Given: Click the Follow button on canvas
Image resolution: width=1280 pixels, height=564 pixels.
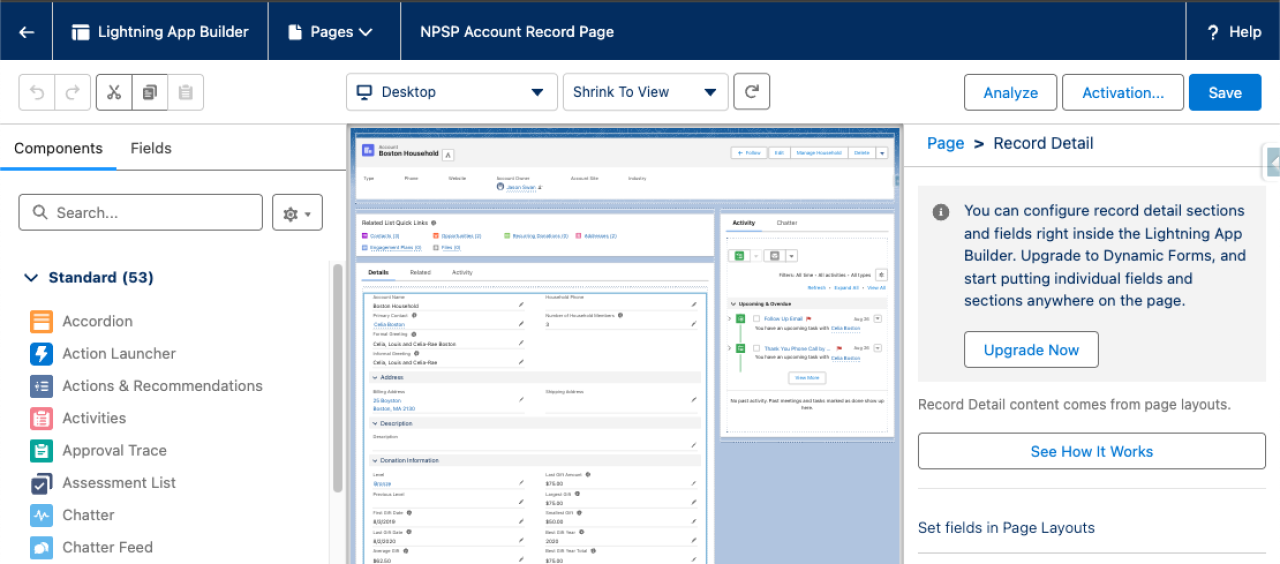Looking at the screenshot, I should click(x=747, y=153).
